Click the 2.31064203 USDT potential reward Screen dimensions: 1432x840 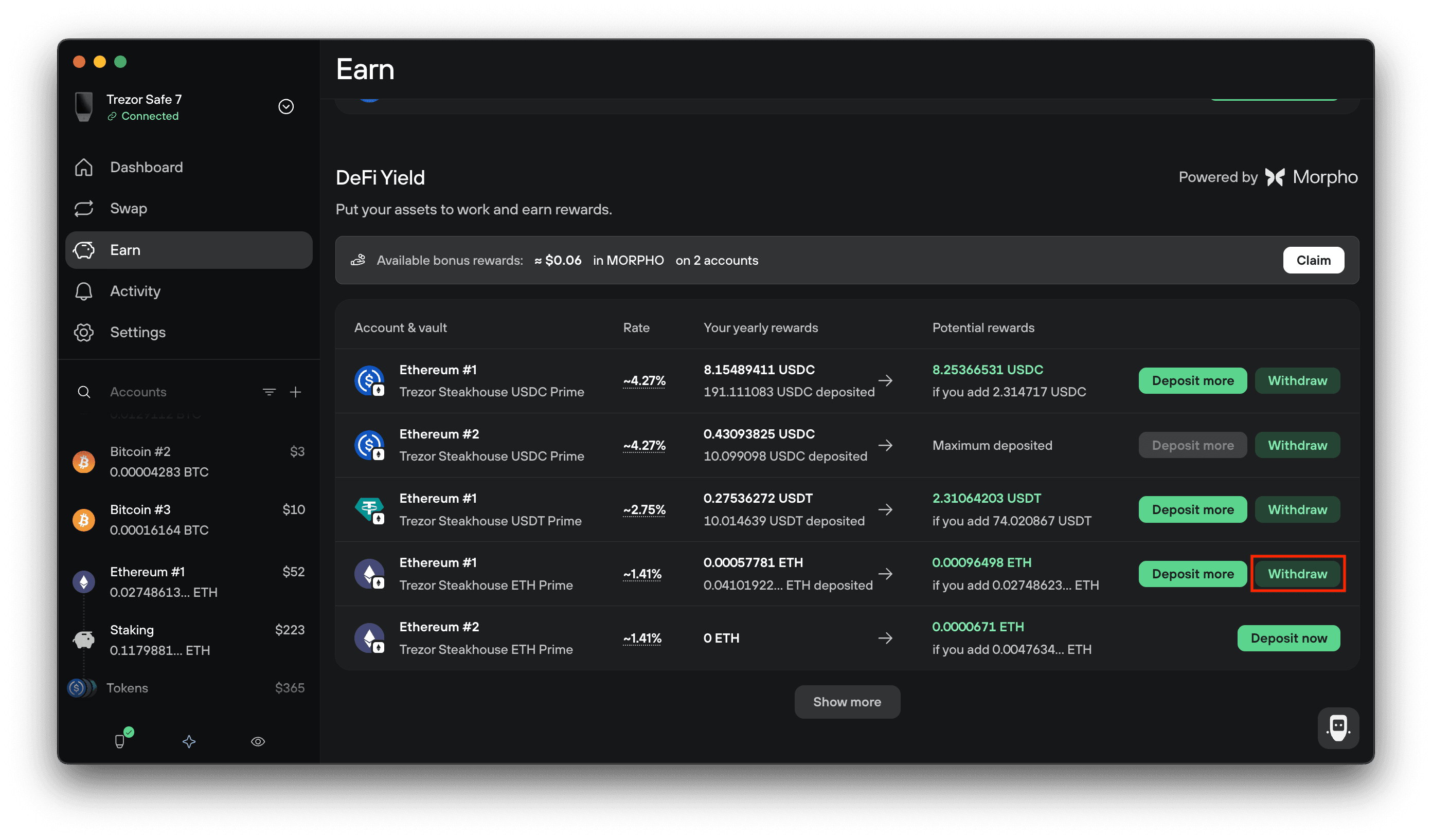click(x=986, y=498)
